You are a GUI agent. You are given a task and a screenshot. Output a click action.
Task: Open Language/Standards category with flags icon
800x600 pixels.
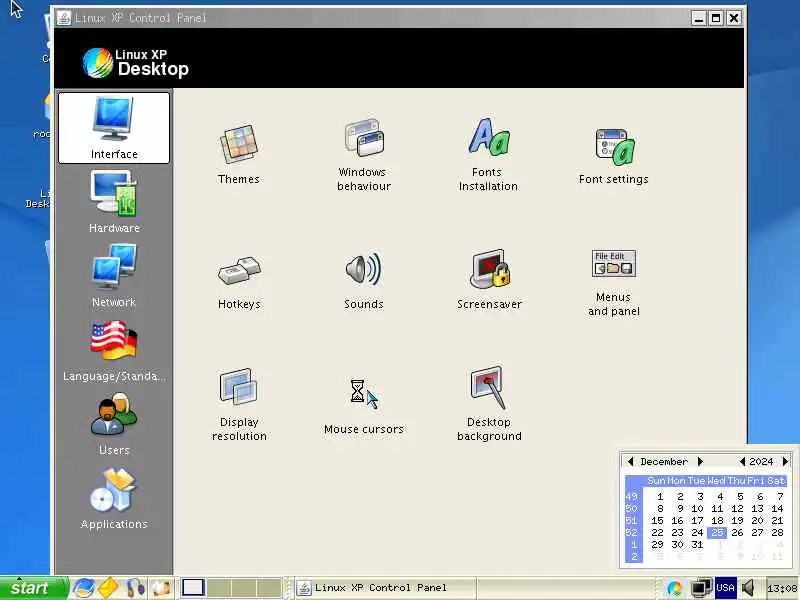(114, 351)
